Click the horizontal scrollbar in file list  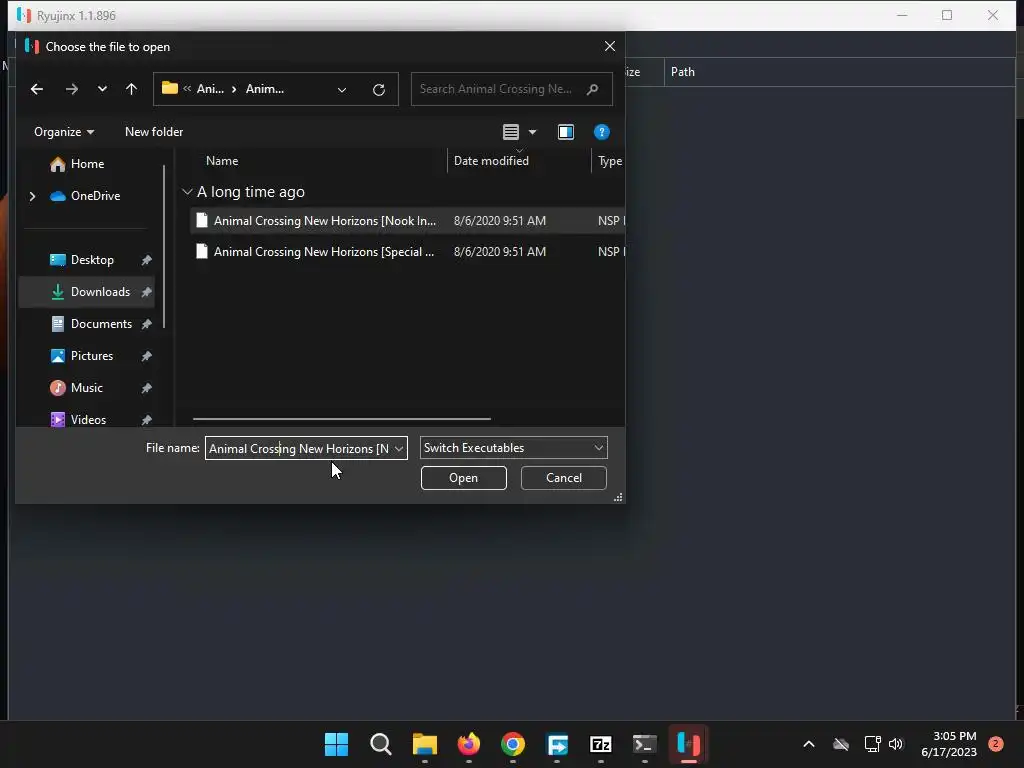(342, 419)
